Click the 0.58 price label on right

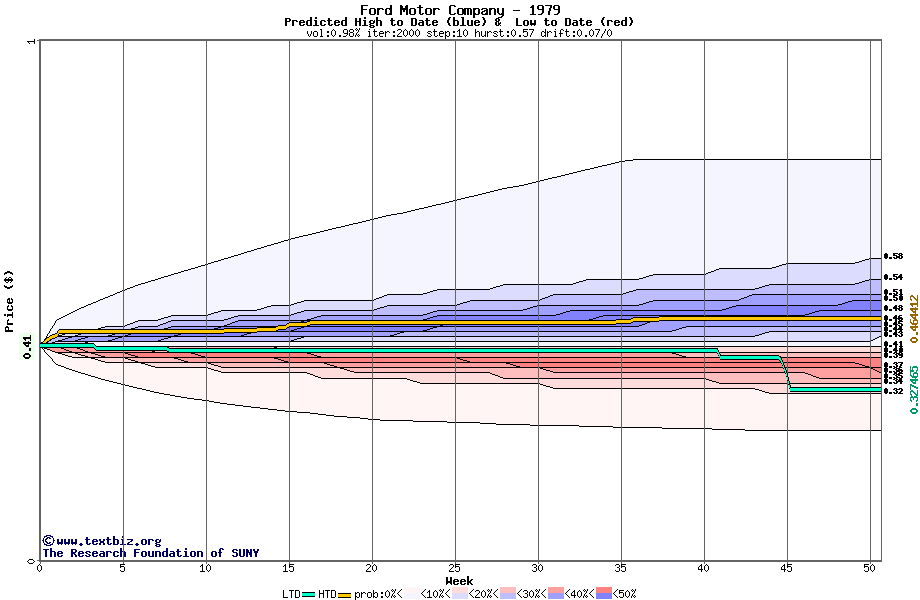893,256
